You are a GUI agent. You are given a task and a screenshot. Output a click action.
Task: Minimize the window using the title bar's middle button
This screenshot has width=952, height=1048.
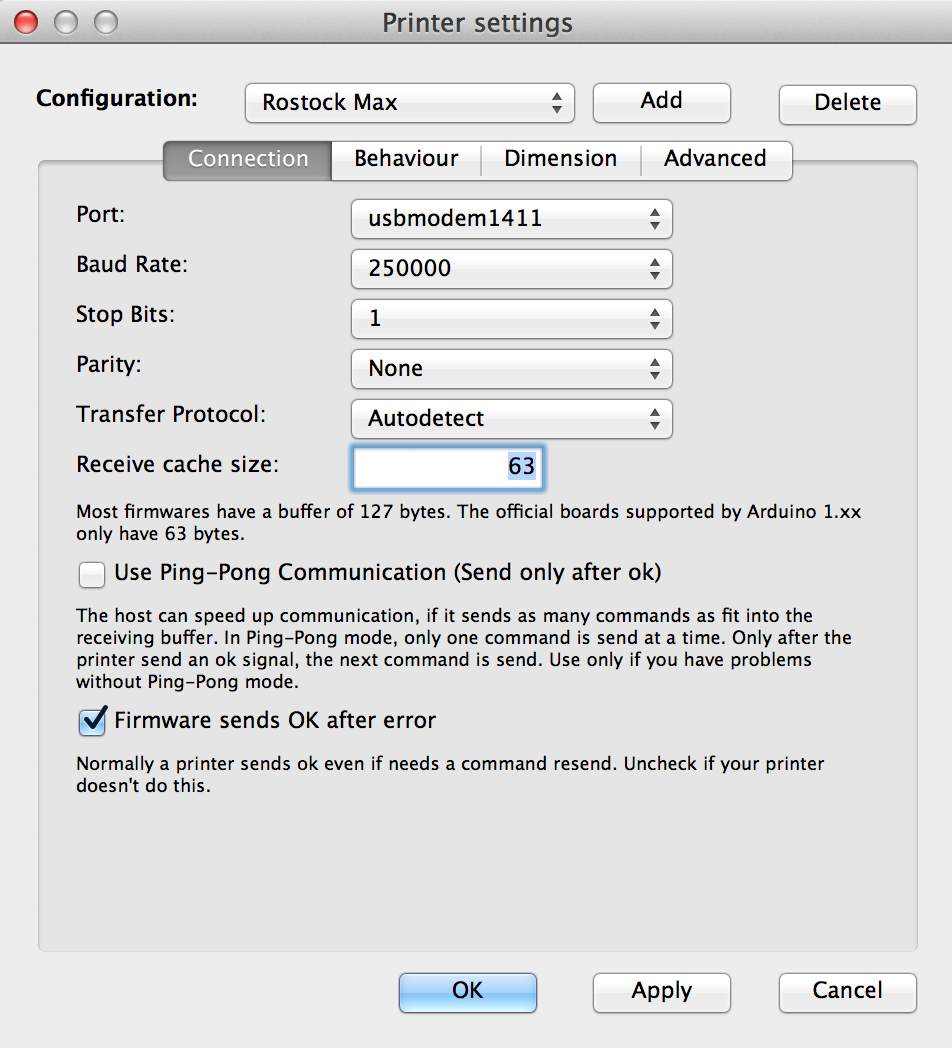66,22
